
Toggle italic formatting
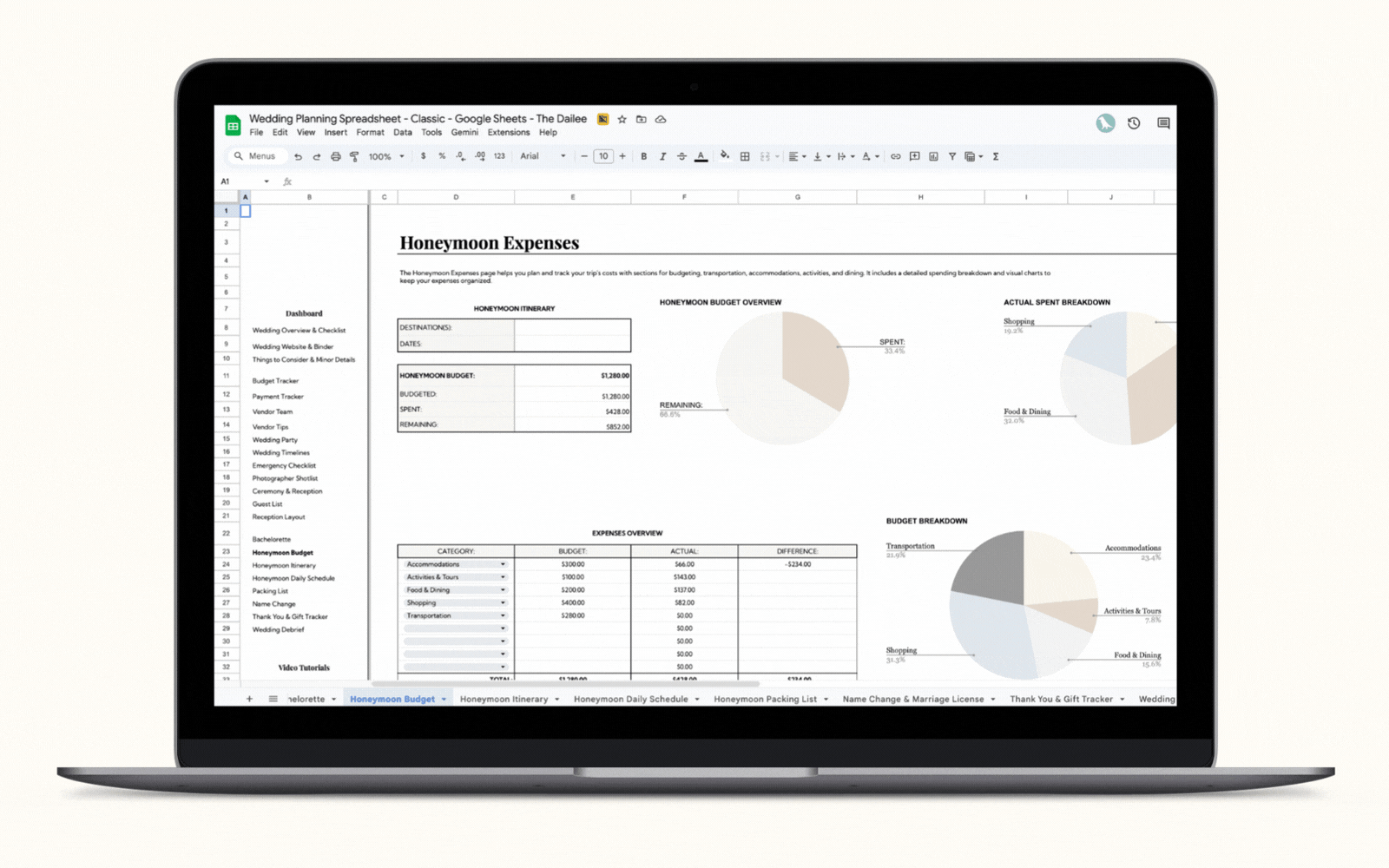pos(662,157)
